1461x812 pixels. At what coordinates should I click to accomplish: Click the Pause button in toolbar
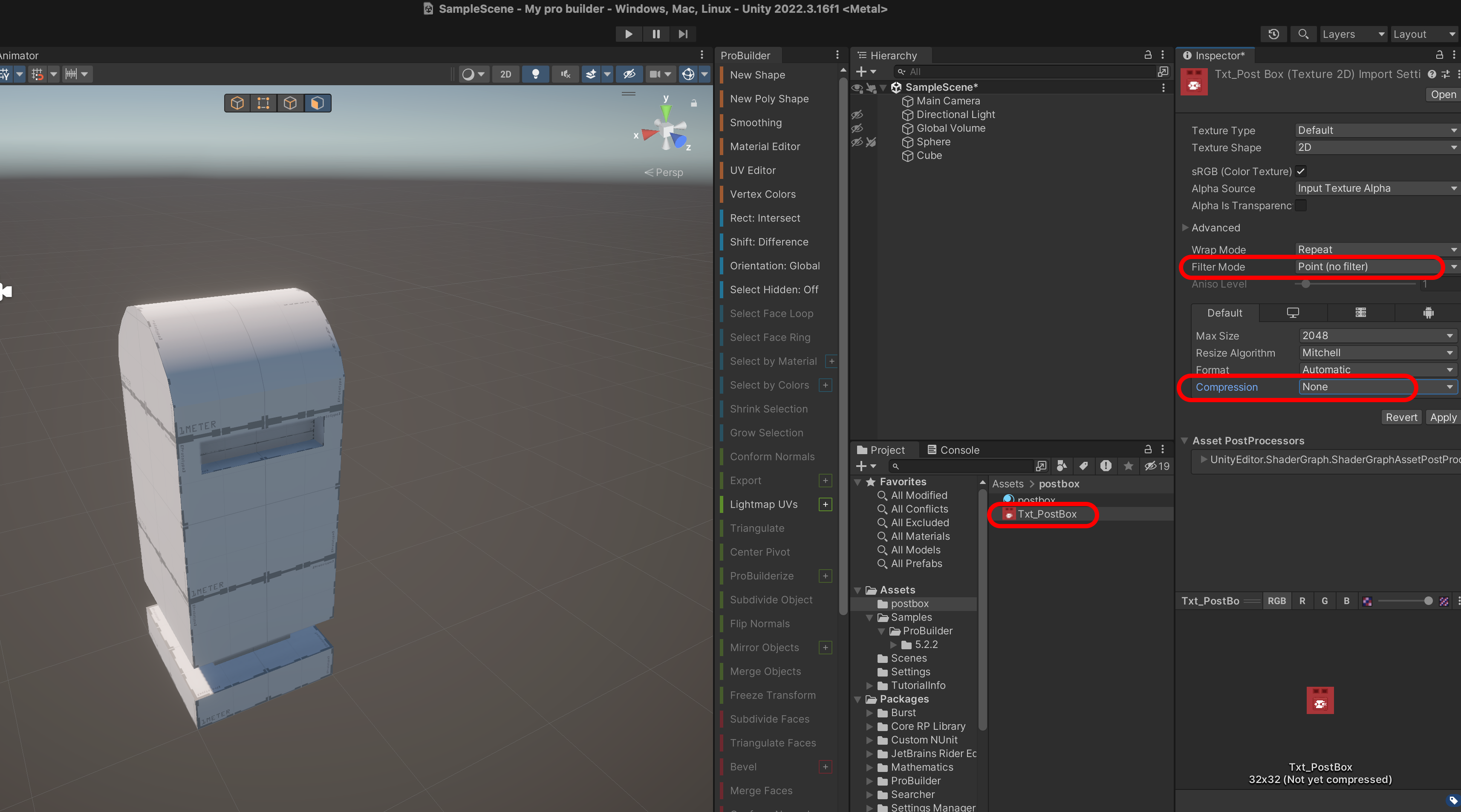pos(655,34)
